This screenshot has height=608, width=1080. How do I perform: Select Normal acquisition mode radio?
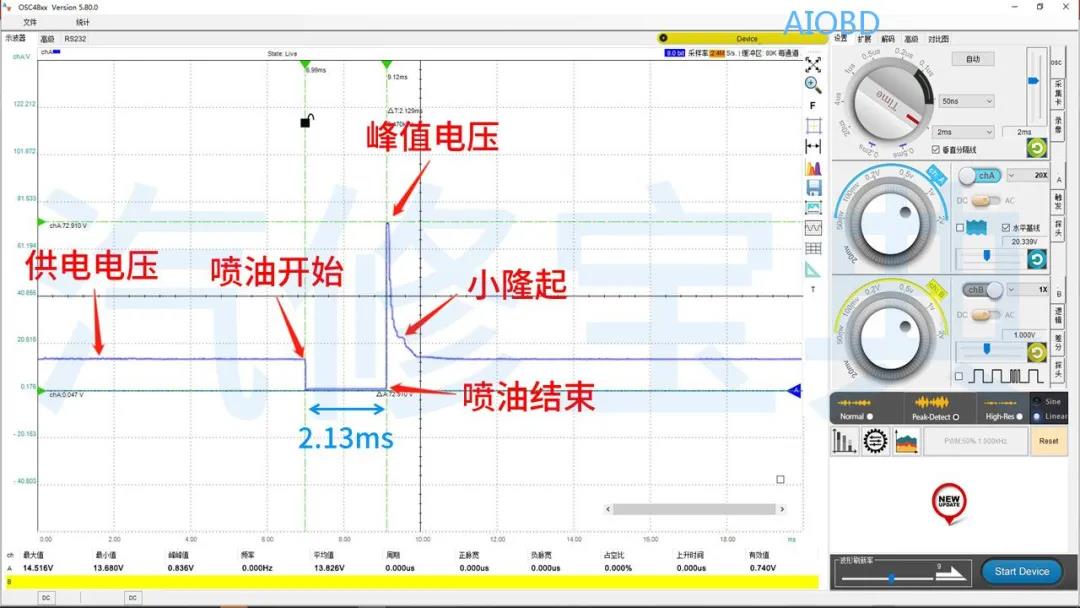click(x=869, y=417)
